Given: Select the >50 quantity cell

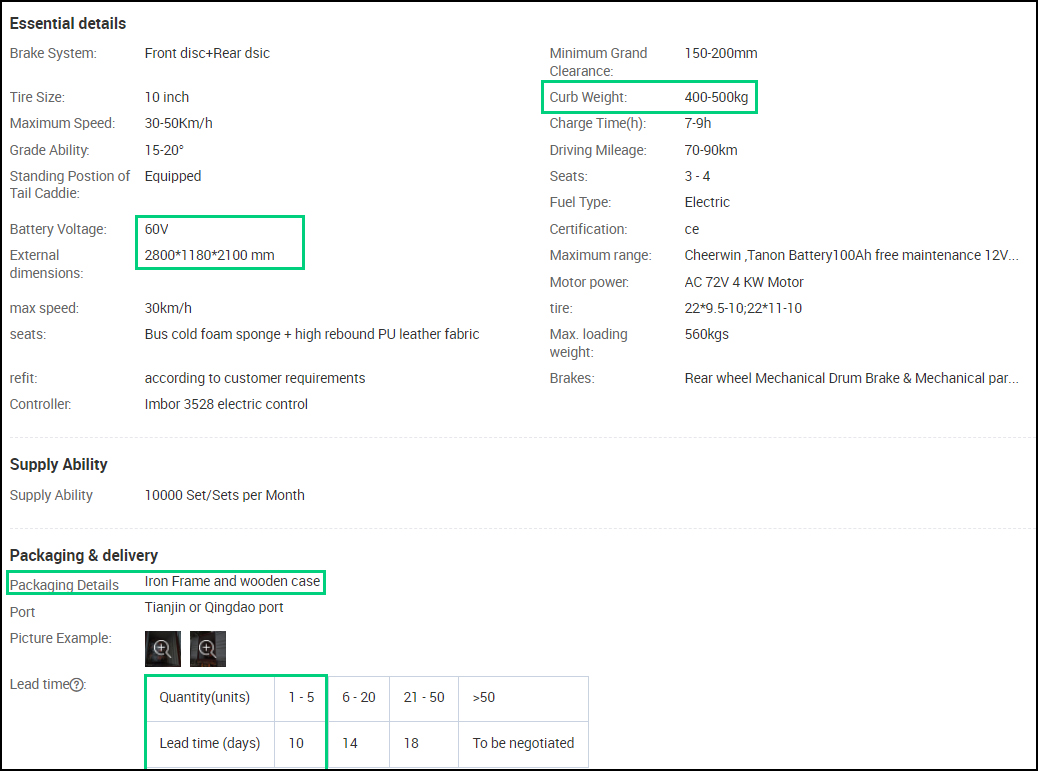Looking at the screenshot, I should click(483, 697).
